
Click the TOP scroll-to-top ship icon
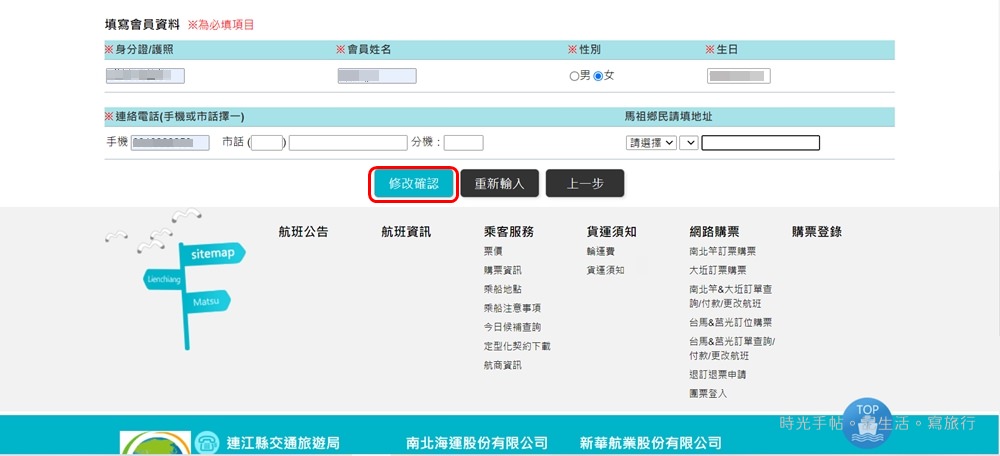click(x=867, y=422)
